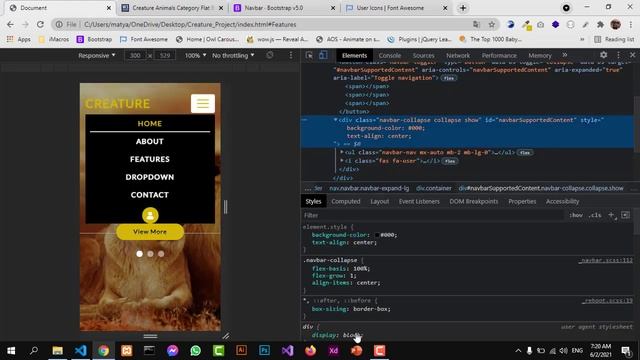Open DevTools customize menu dots
Screen dimensions: 640x360
click(x=618, y=55)
